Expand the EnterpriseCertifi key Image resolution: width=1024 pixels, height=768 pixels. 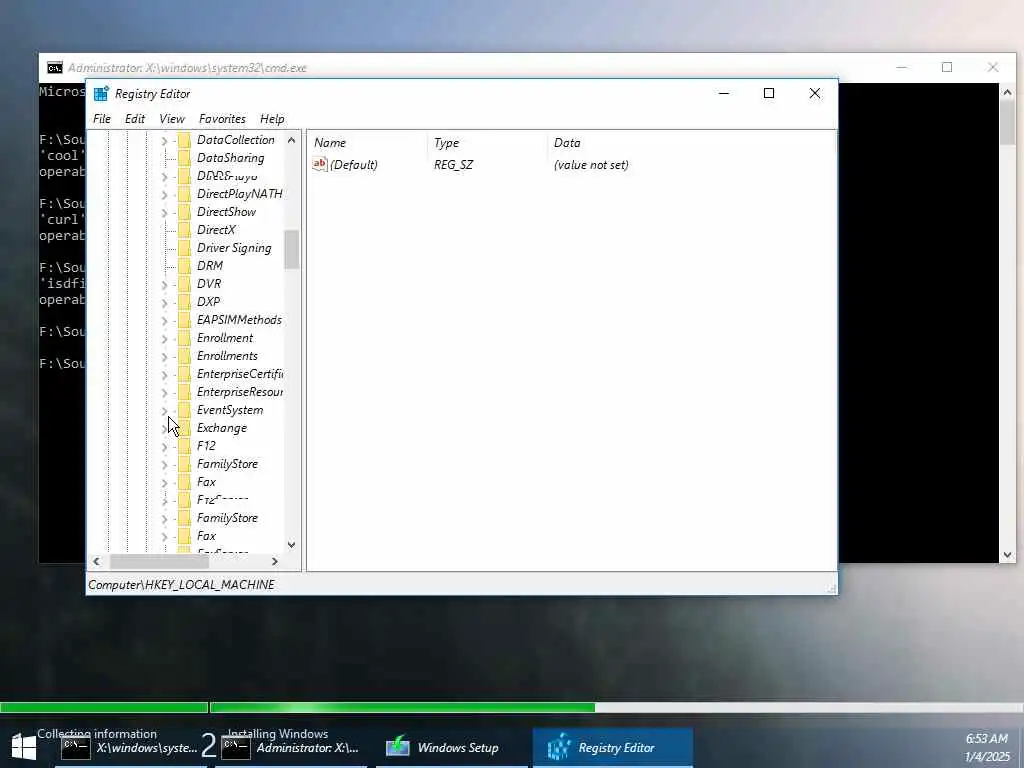165,374
